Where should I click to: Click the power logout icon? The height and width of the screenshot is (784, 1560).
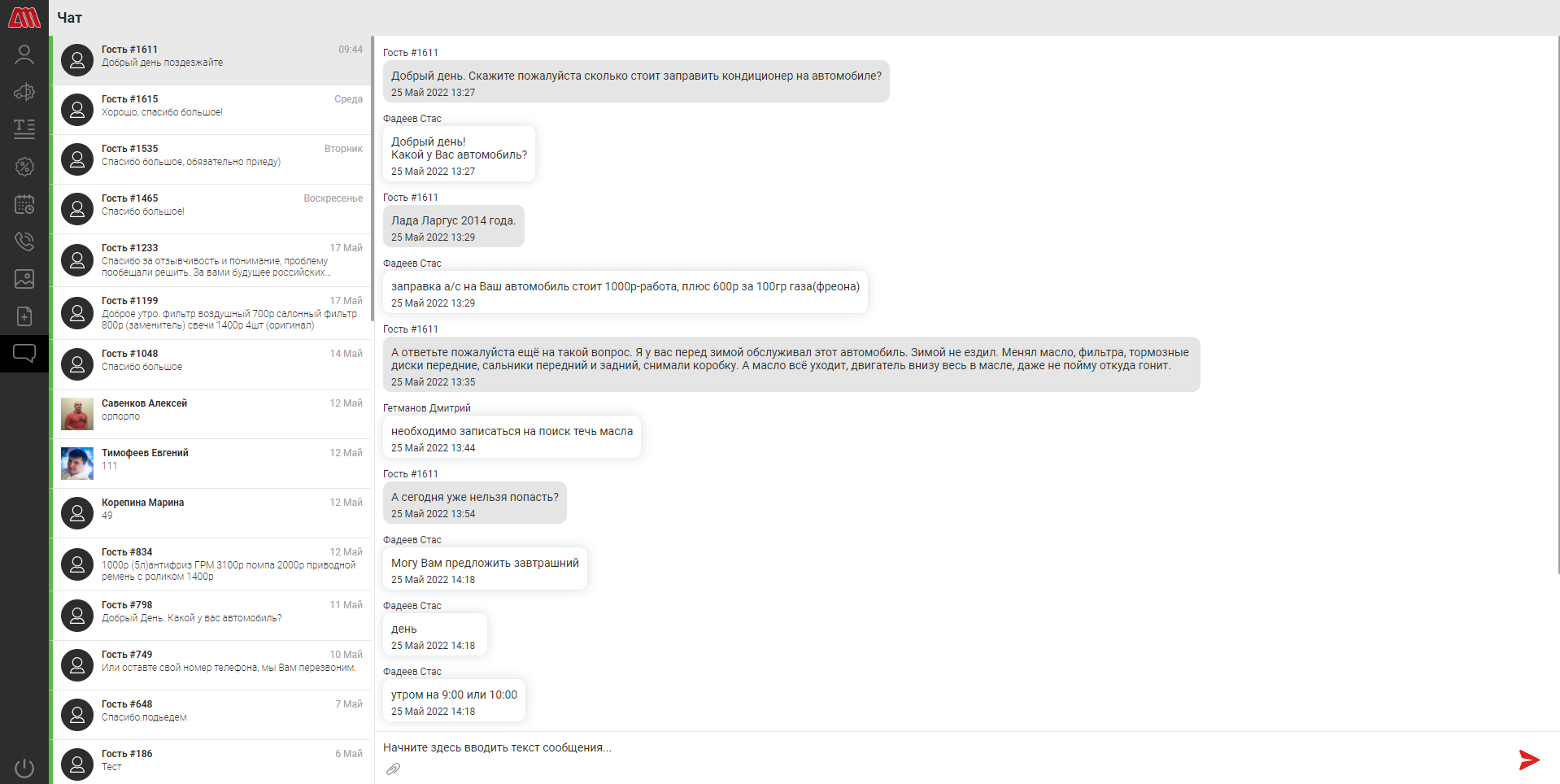click(24, 768)
